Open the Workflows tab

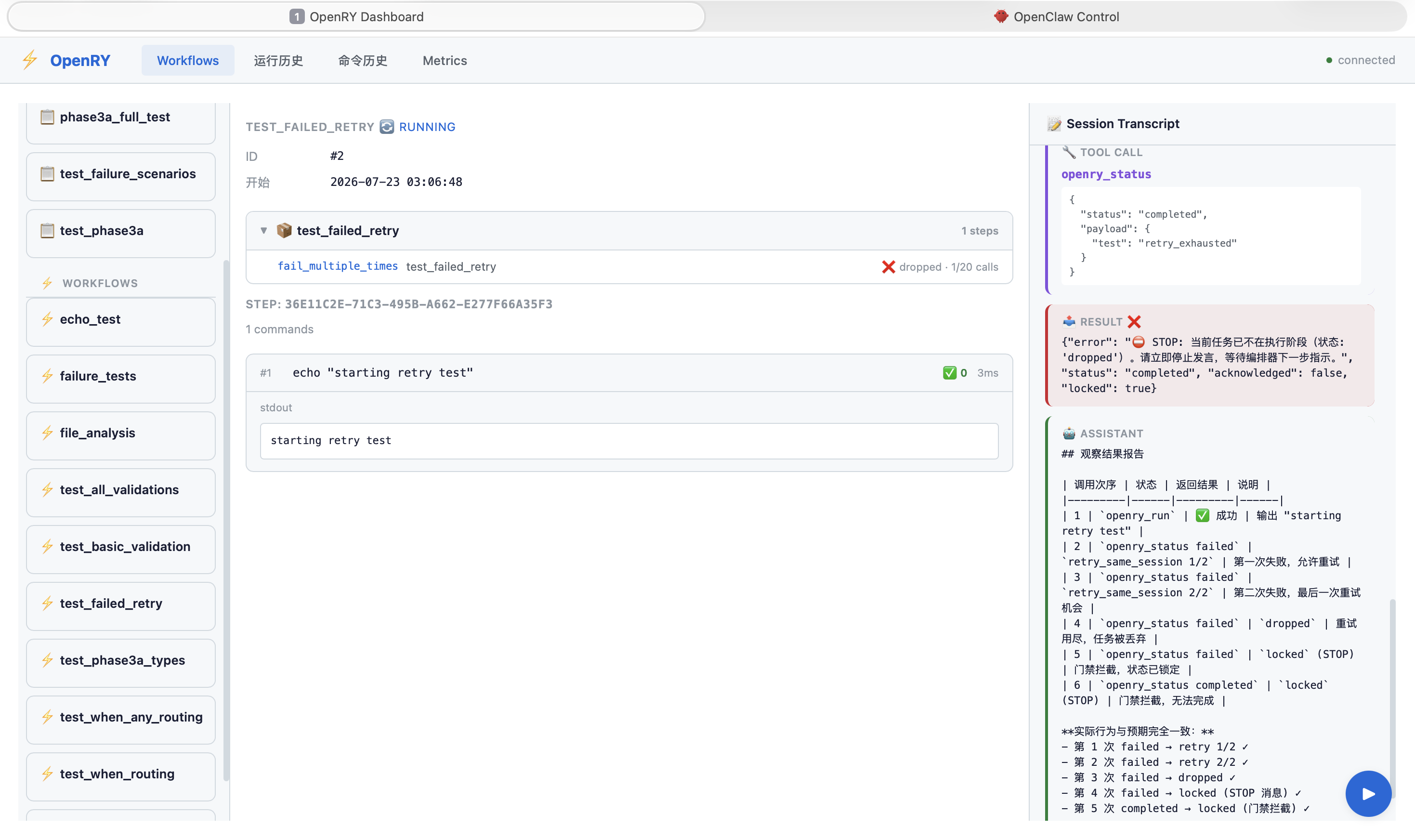[x=187, y=60]
